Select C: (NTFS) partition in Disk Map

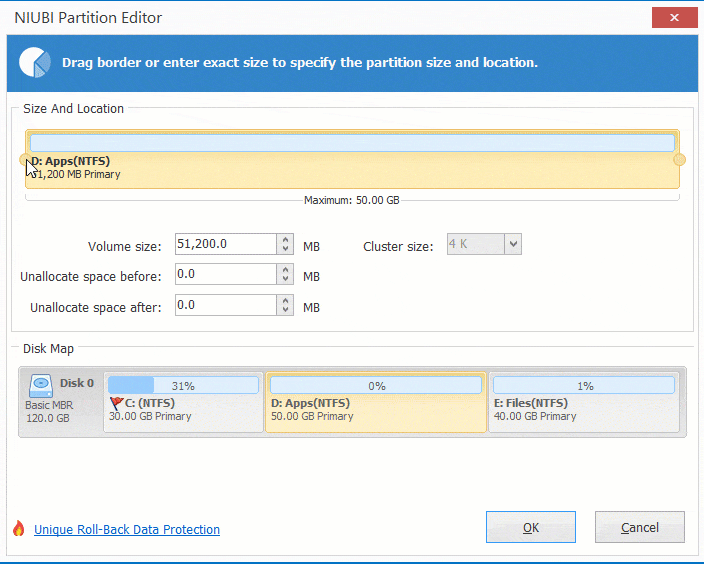tap(183, 402)
